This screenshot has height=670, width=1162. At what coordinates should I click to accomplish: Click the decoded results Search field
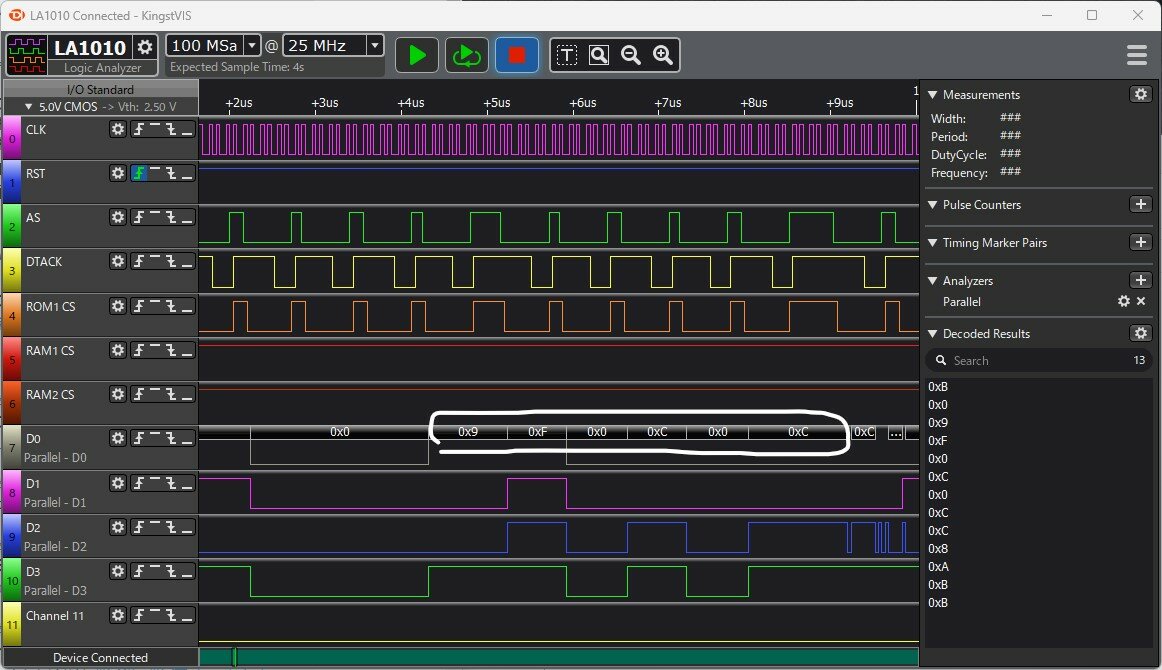(1030, 360)
